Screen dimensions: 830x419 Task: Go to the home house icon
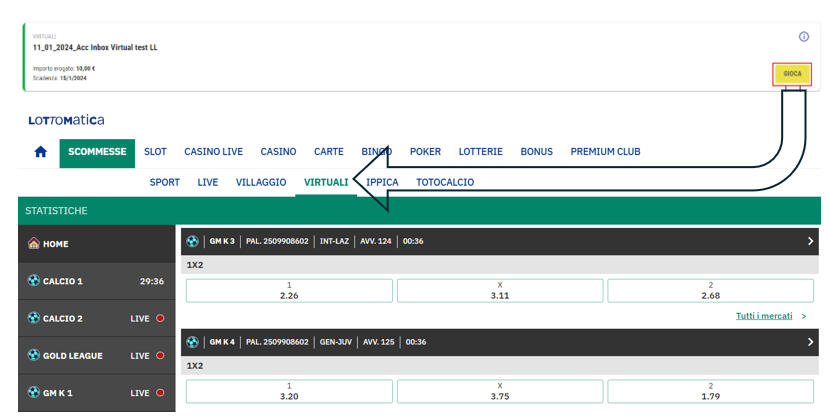pos(41,152)
